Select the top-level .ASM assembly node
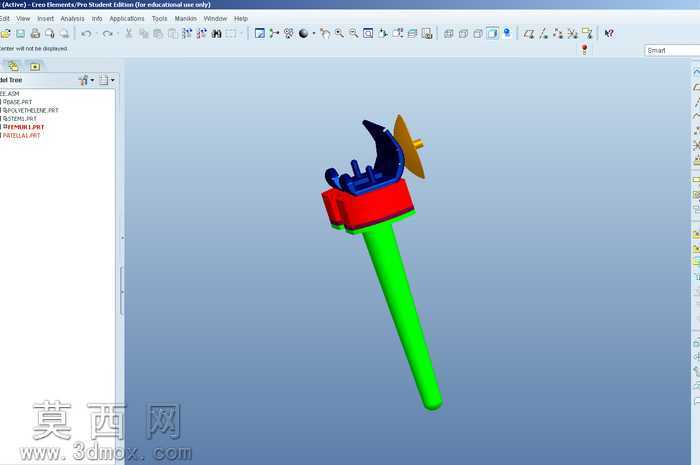The height and width of the screenshot is (465, 700). pyautogui.click(x=9, y=94)
